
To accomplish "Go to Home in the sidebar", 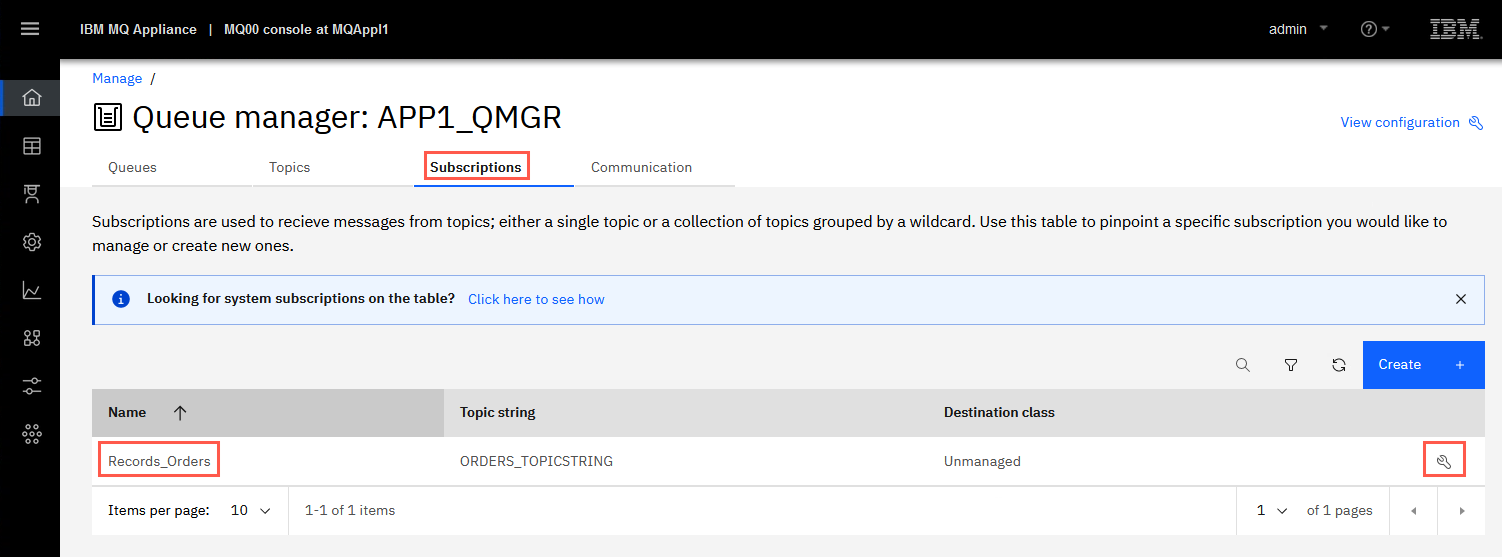I will coord(32,97).
